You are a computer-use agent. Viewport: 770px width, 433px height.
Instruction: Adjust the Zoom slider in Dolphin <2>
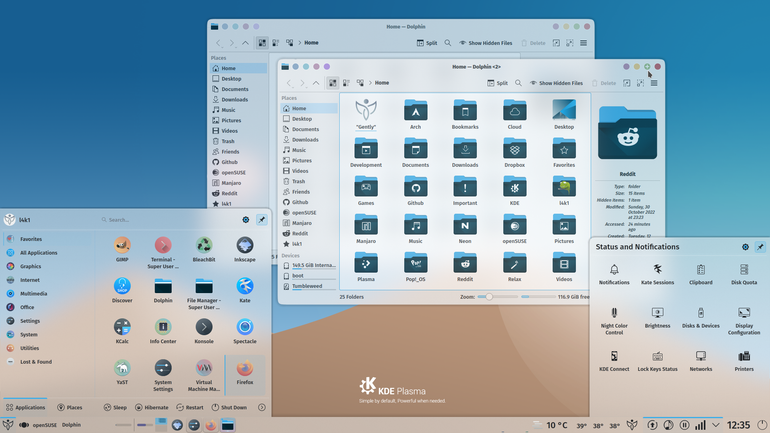498,297
